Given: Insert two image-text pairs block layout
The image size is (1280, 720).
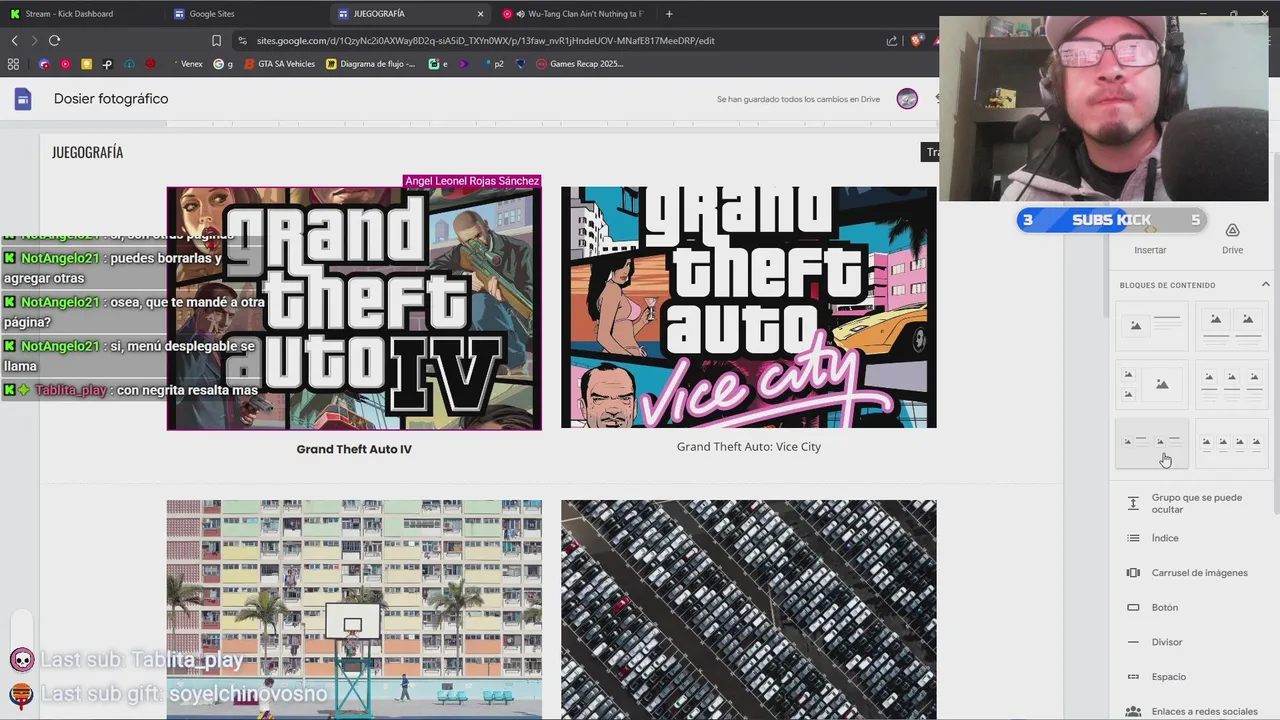Looking at the screenshot, I should 1152,442.
